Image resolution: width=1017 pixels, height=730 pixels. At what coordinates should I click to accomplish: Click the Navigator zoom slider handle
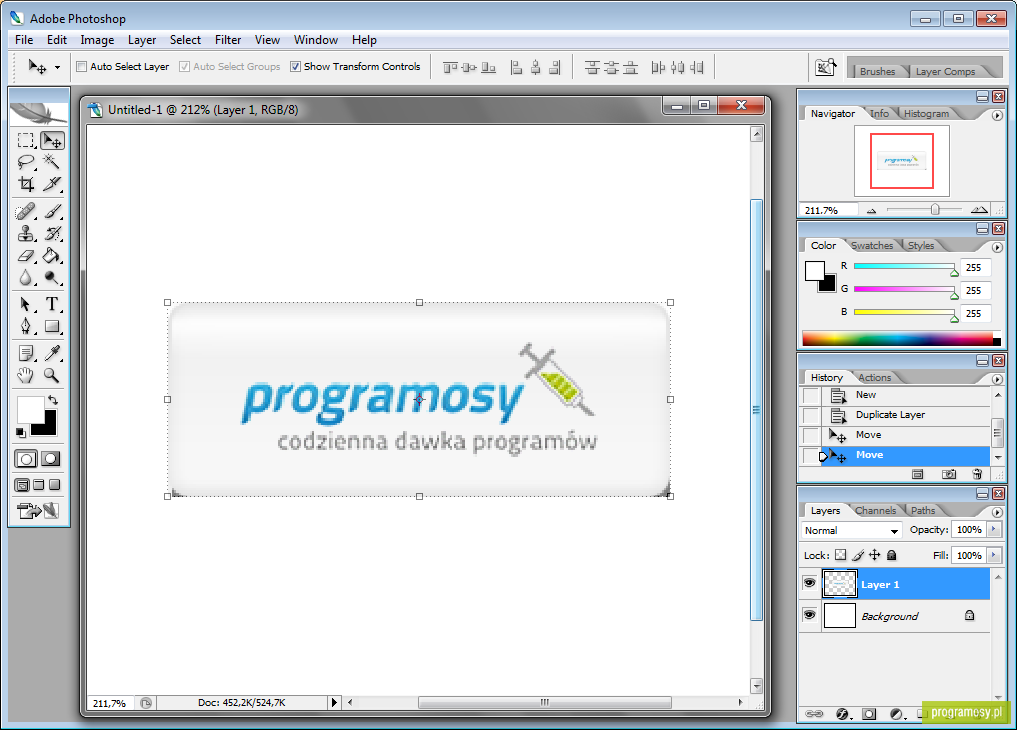tap(935, 209)
